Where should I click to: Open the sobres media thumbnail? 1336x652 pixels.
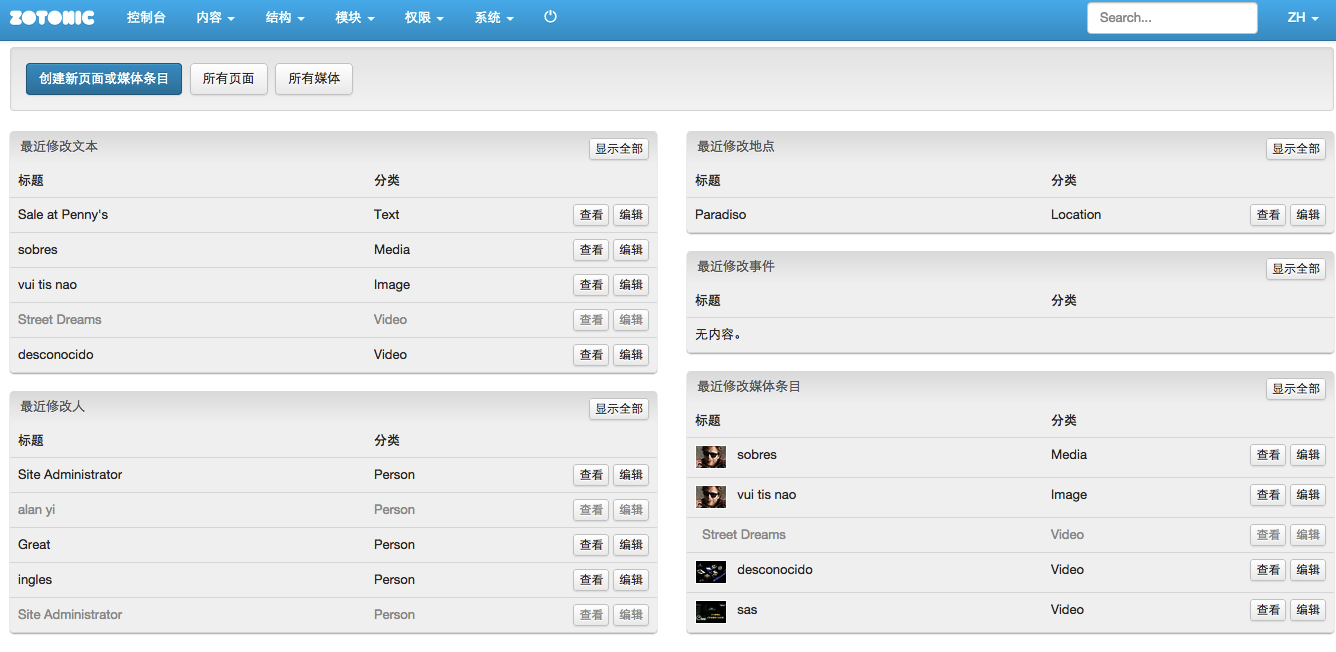click(711, 456)
